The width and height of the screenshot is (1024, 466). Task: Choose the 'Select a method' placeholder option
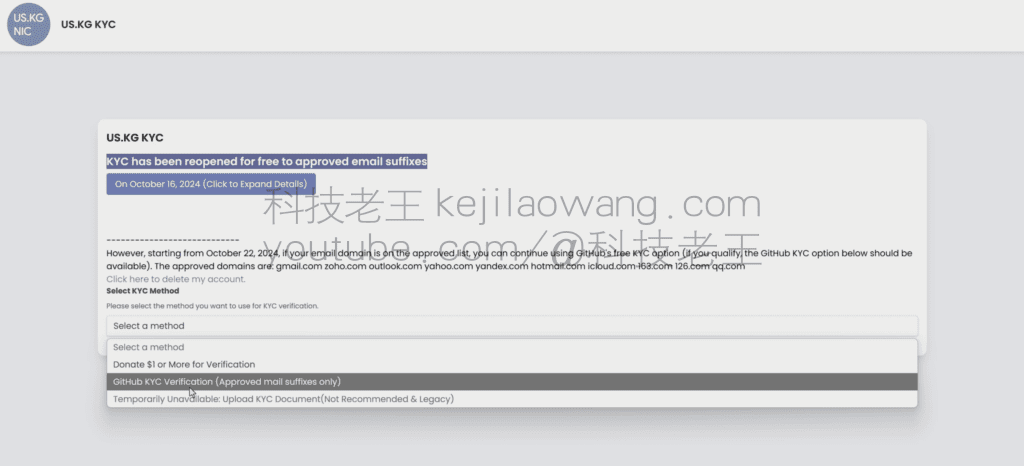click(512, 347)
